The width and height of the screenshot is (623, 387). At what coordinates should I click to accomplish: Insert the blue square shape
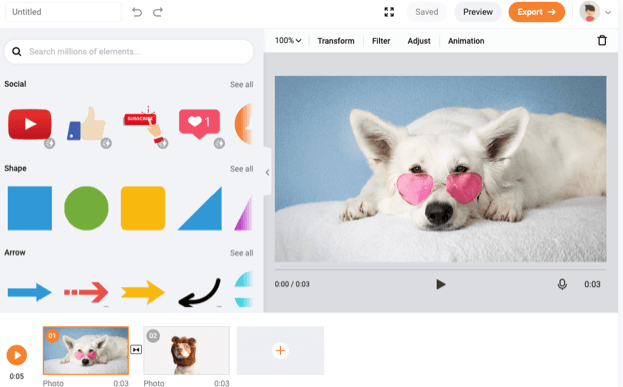coord(30,208)
